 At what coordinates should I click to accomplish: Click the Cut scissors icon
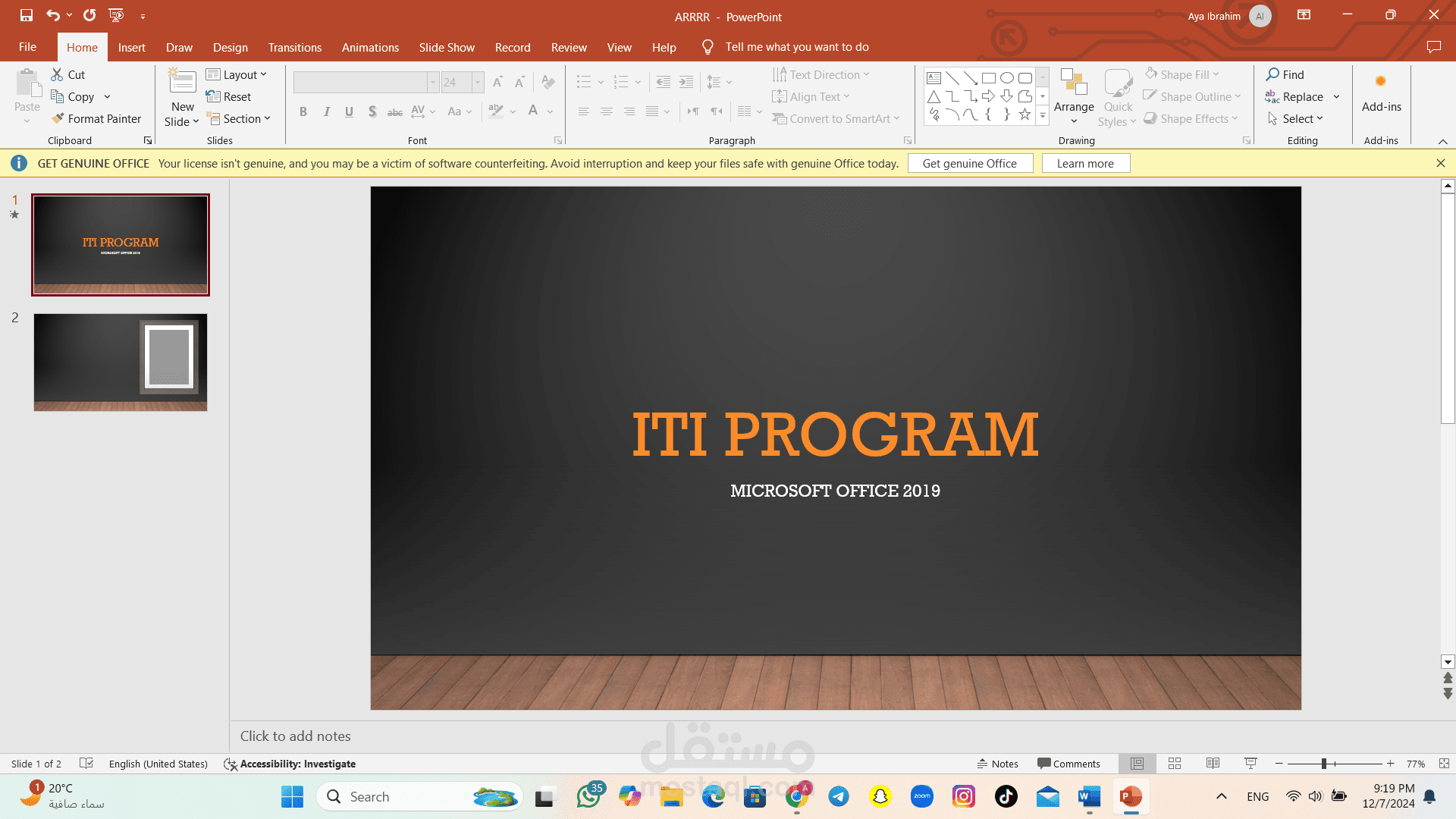point(57,74)
